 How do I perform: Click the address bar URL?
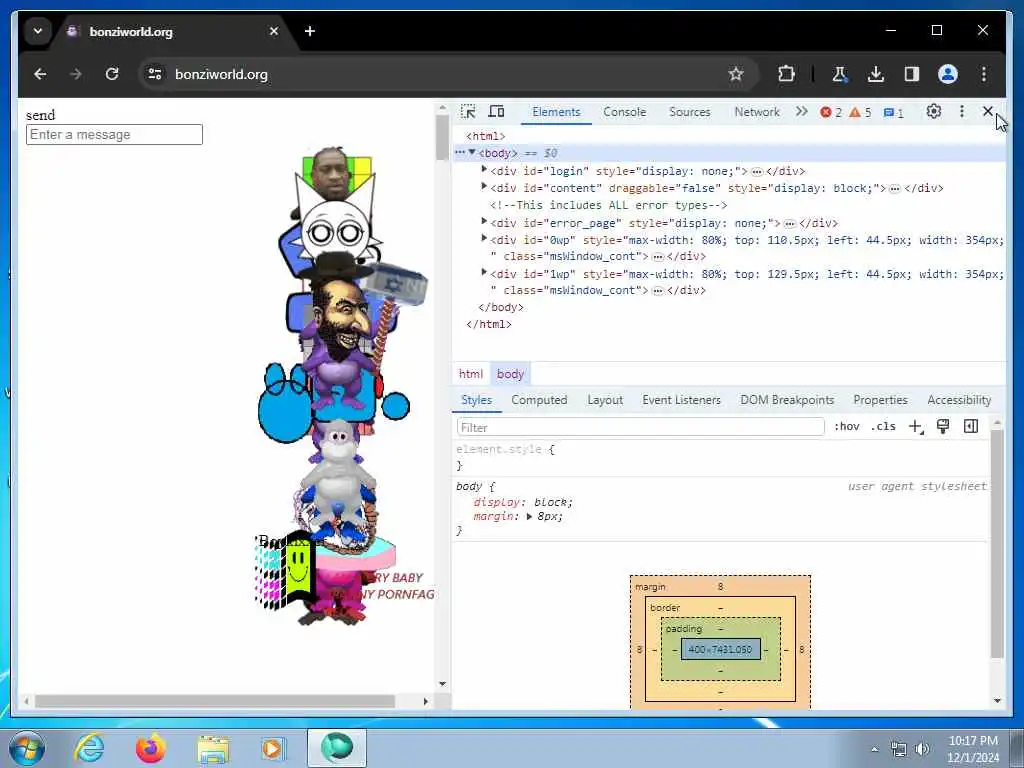[221, 74]
